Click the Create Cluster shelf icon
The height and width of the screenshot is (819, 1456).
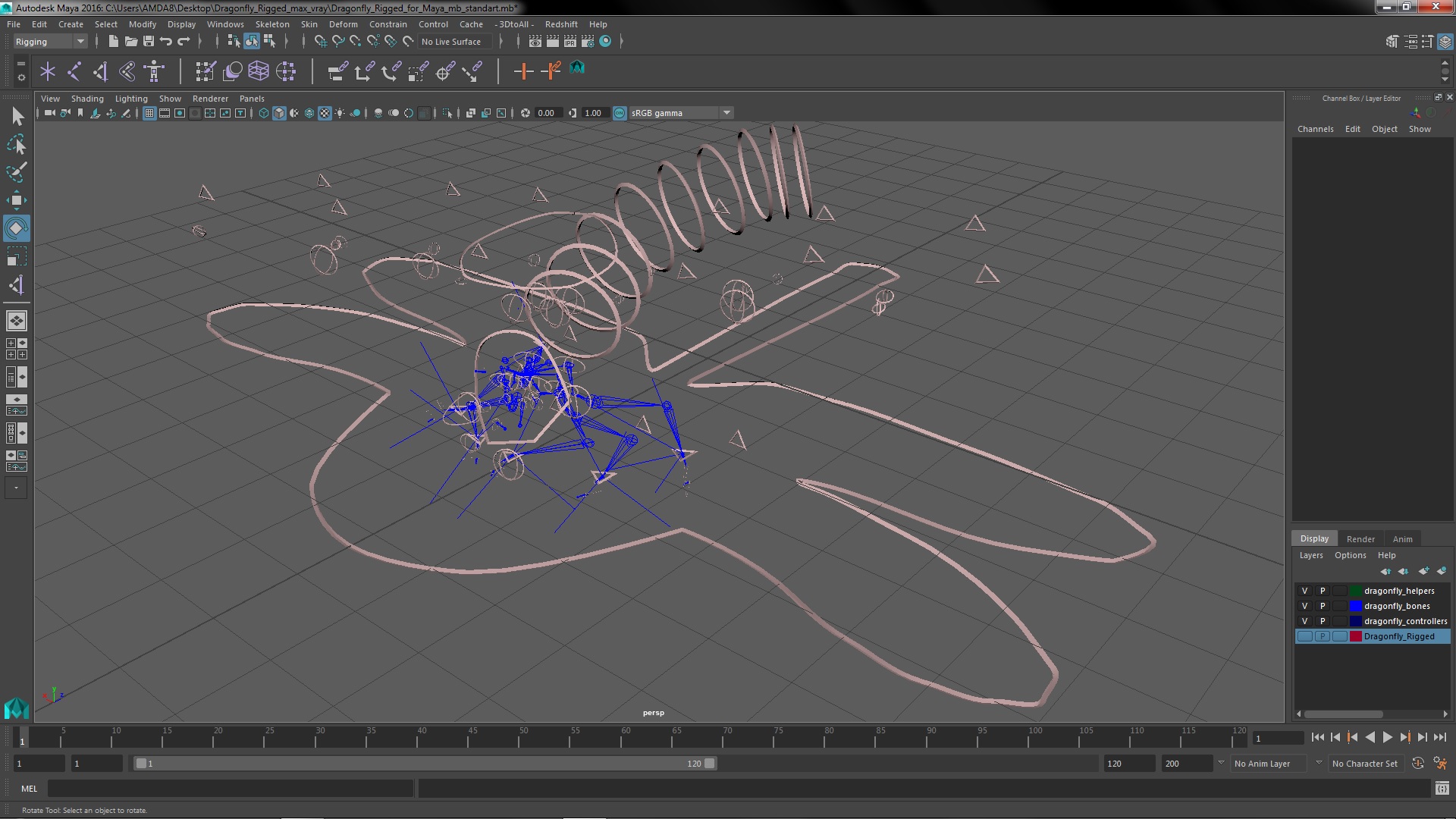286,72
